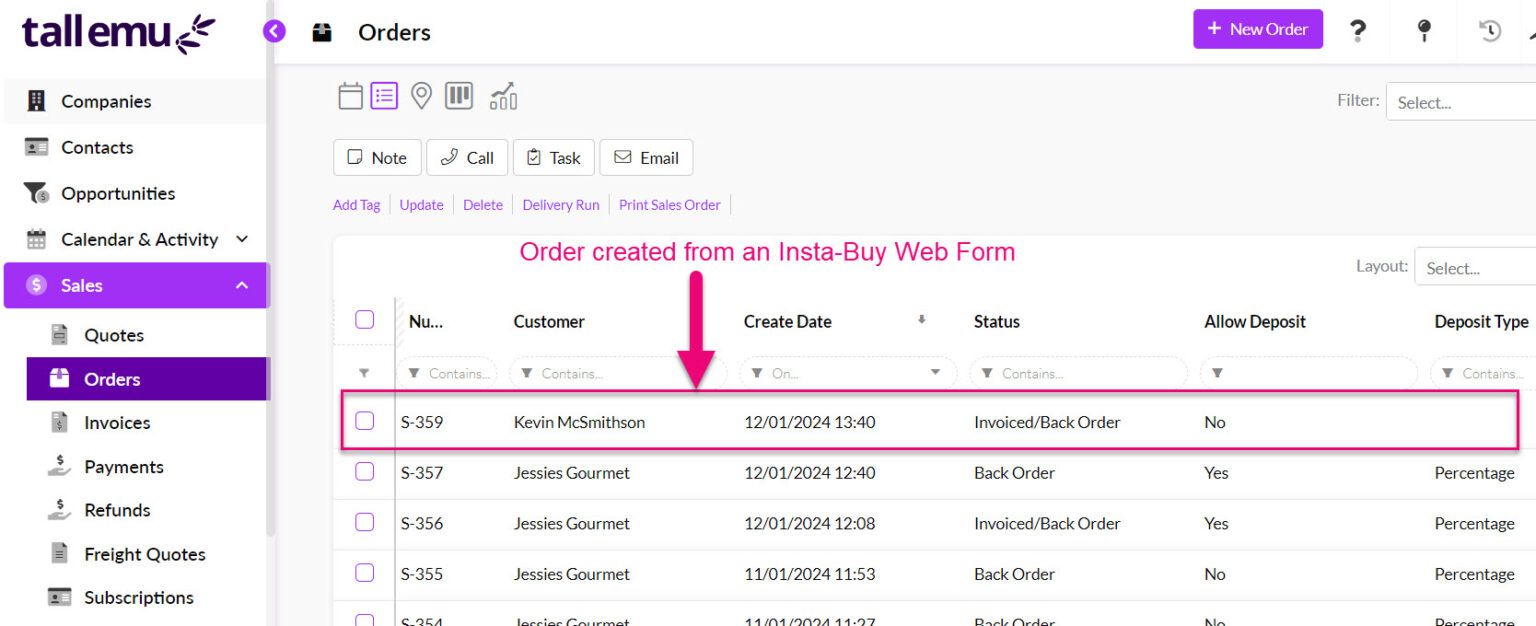Open the map view of orders
This screenshot has height=626, width=1536.
pyautogui.click(x=420, y=95)
